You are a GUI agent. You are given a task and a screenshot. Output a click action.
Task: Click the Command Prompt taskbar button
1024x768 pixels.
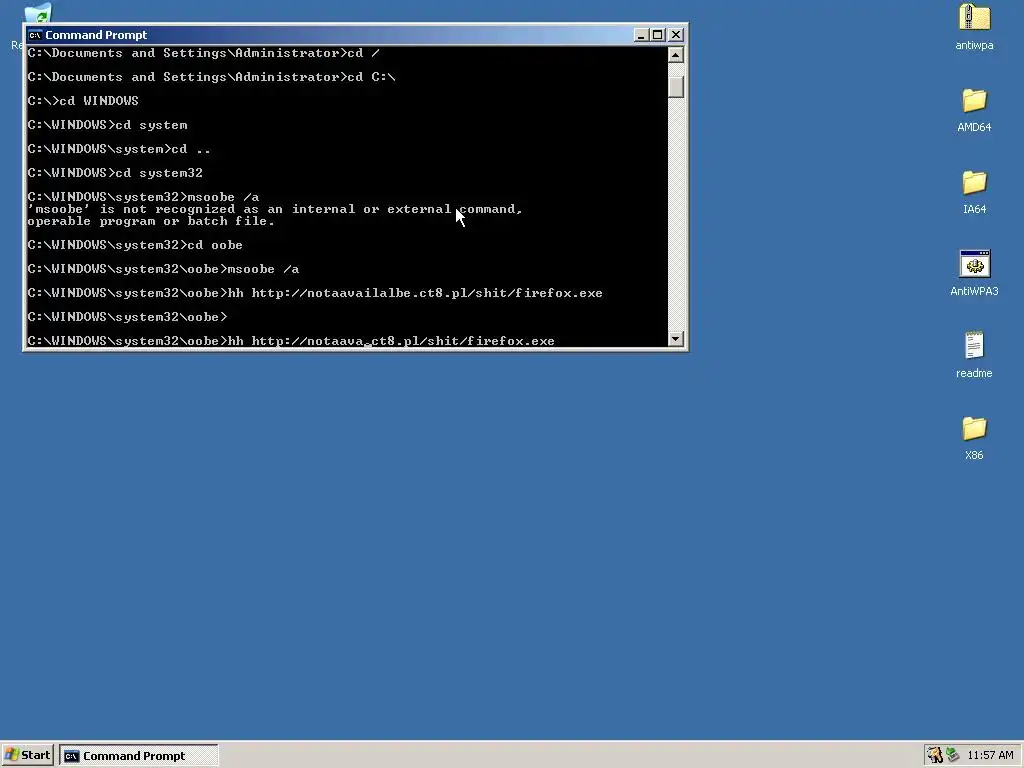coord(138,756)
